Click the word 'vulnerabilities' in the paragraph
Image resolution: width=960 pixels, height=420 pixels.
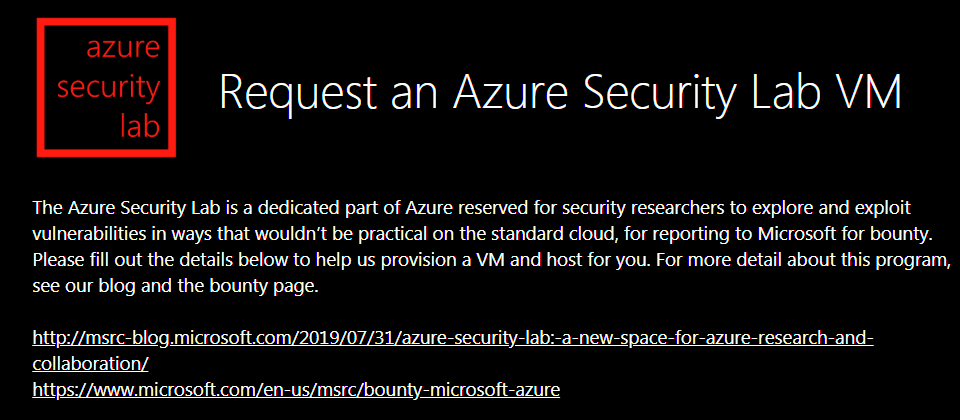click(x=90, y=234)
